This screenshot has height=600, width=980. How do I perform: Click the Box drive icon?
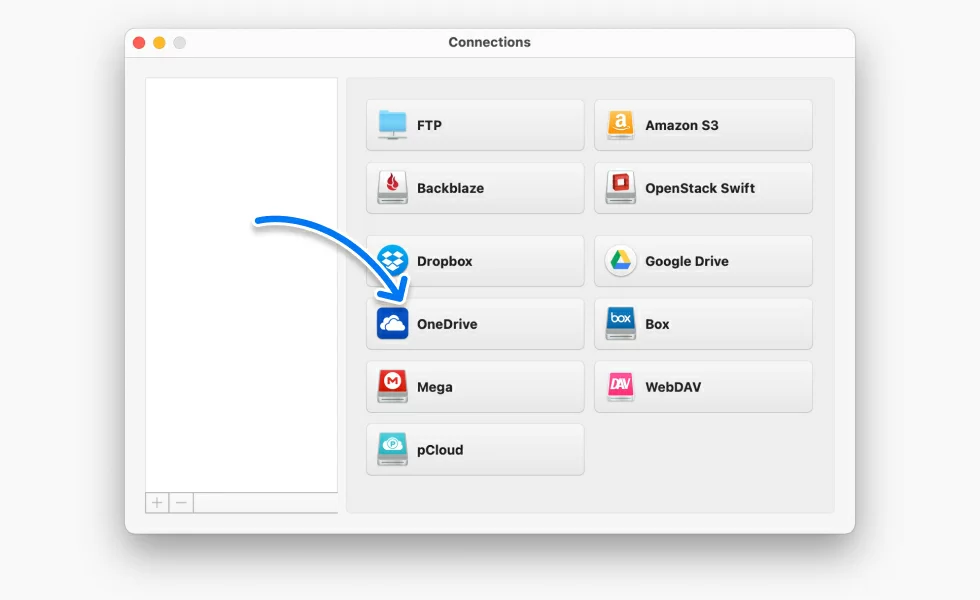coord(621,324)
